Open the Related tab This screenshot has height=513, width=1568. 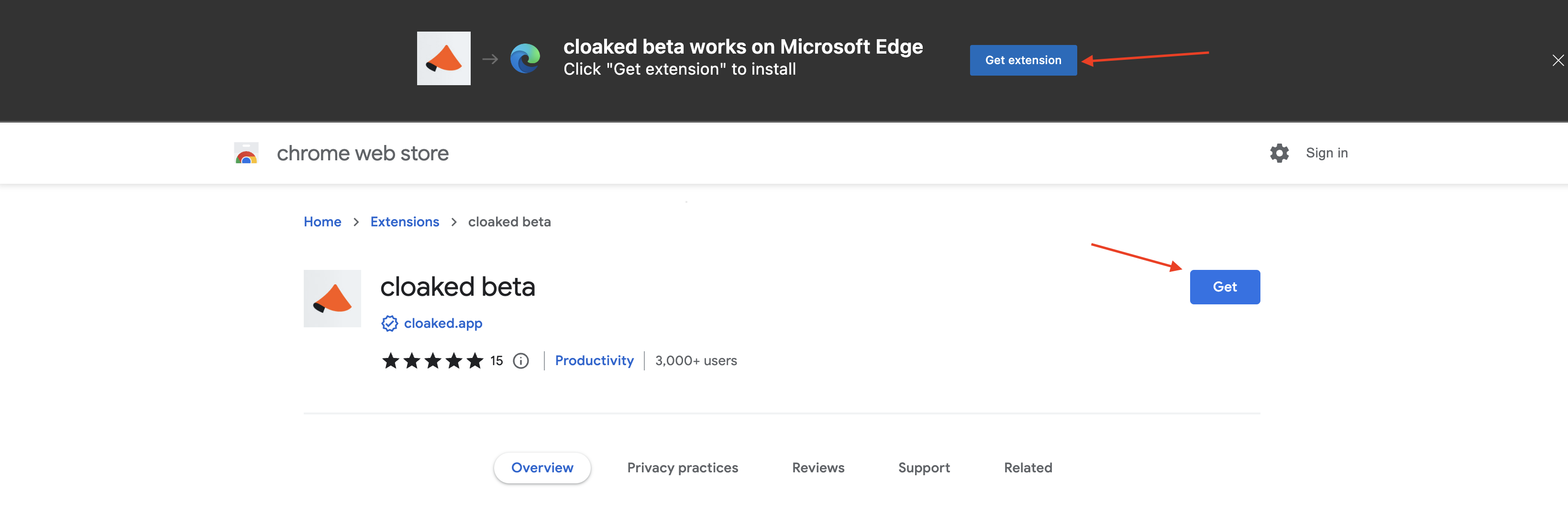coord(1027,468)
